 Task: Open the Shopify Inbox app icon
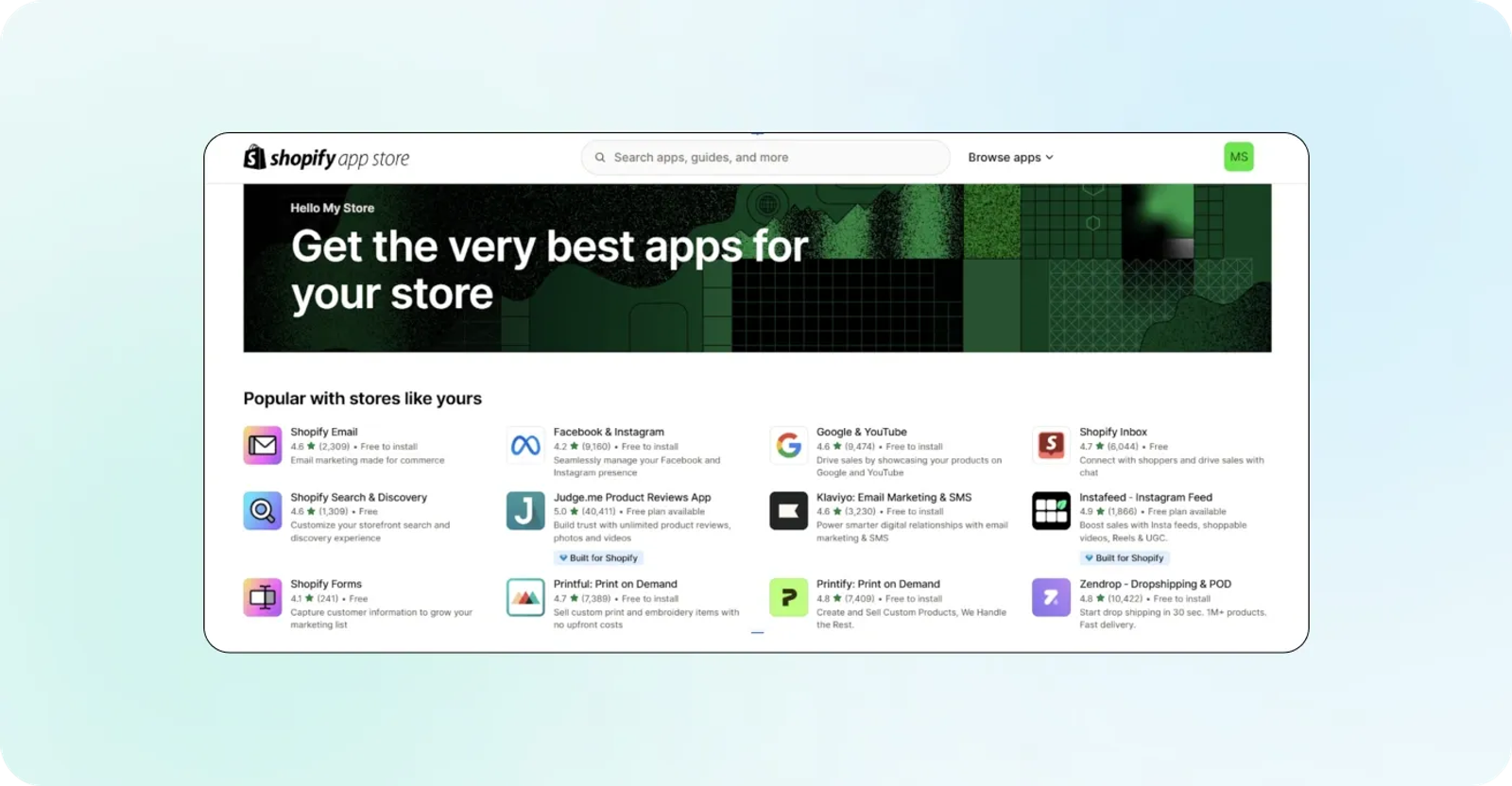[1051, 446]
